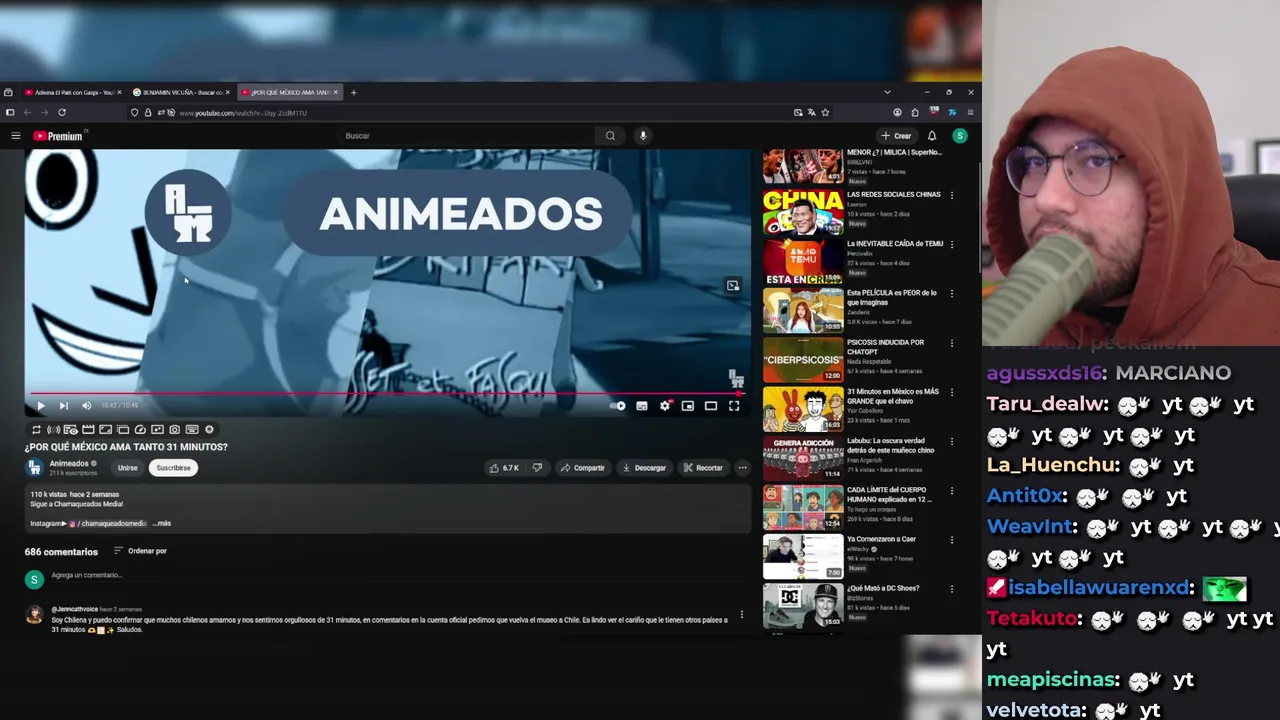The image size is (1280, 720).
Task: Open the browser application menu
Action: (x=970, y=113)
